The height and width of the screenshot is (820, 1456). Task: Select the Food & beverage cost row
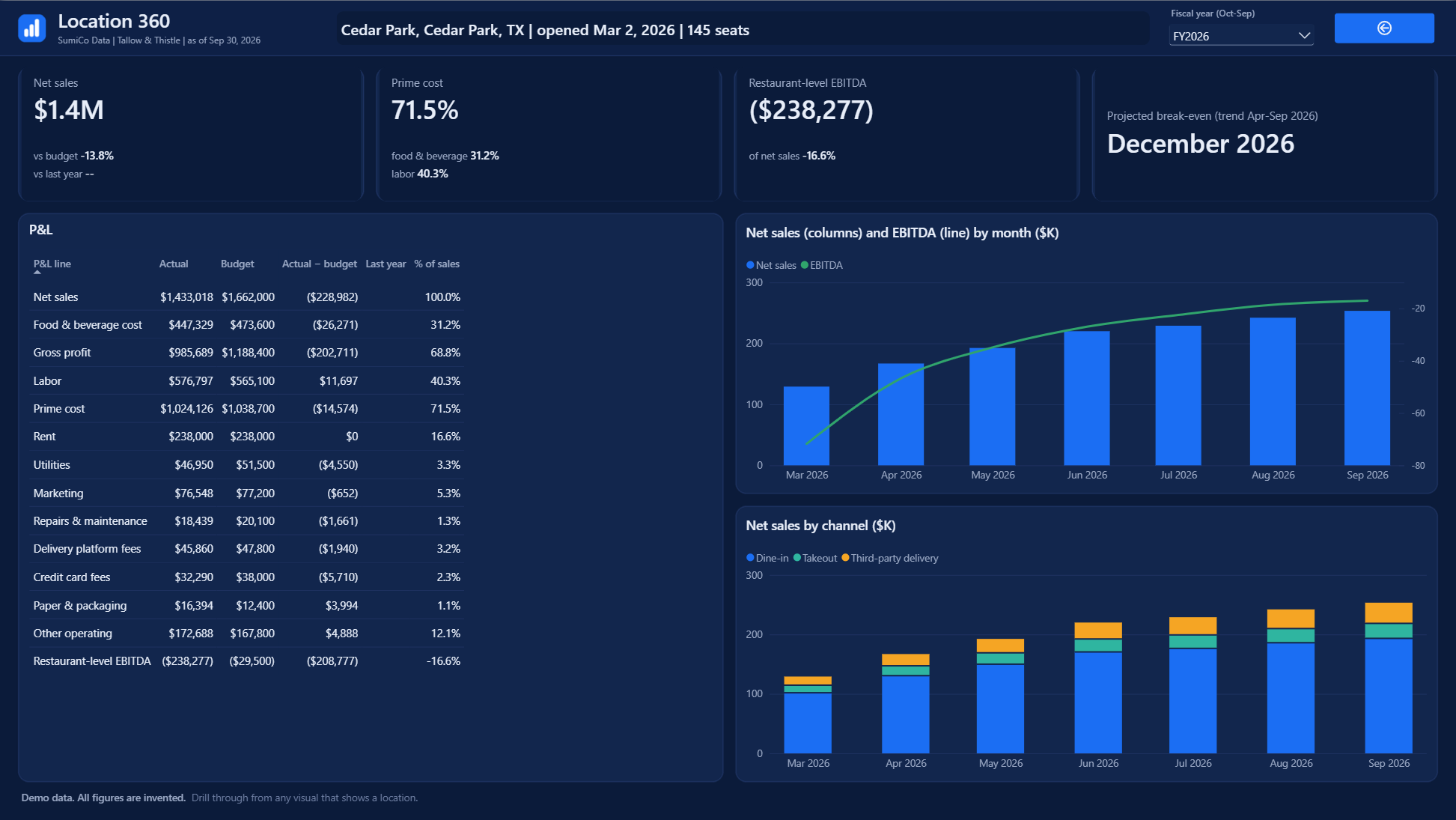point(247,325)
